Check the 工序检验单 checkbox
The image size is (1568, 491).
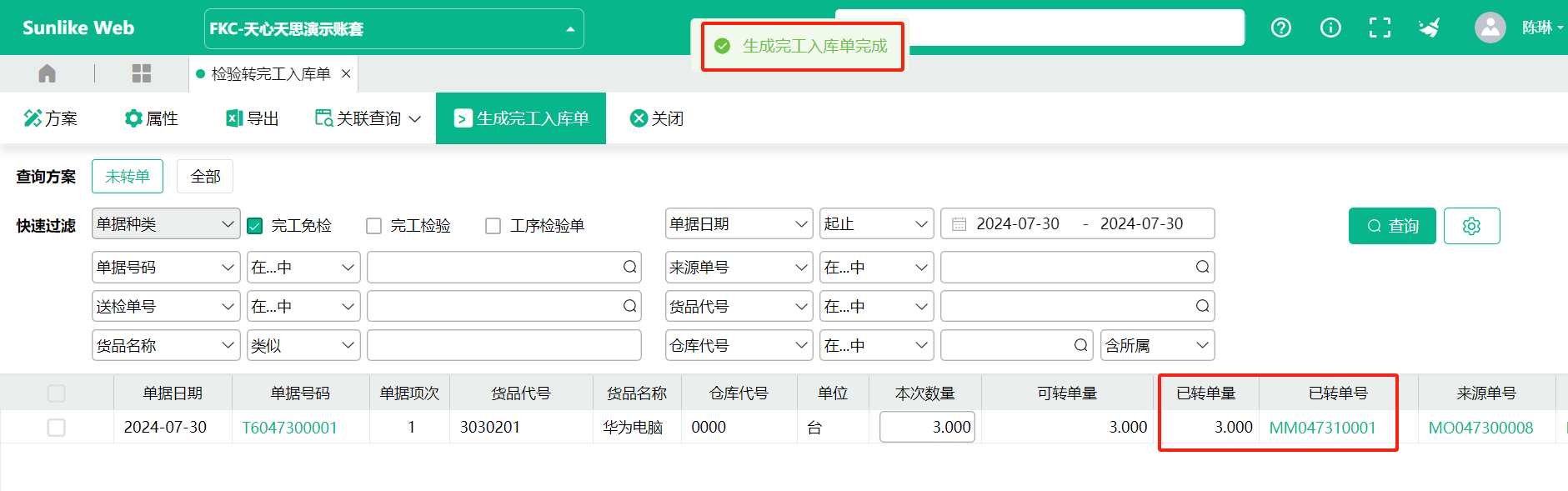click(x=493, y=226)
